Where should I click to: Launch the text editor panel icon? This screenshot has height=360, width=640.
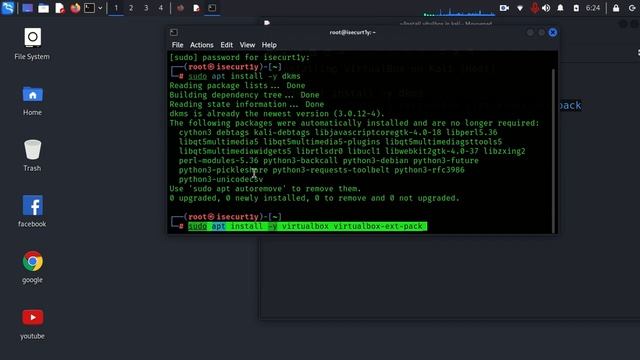pos(60,8)
